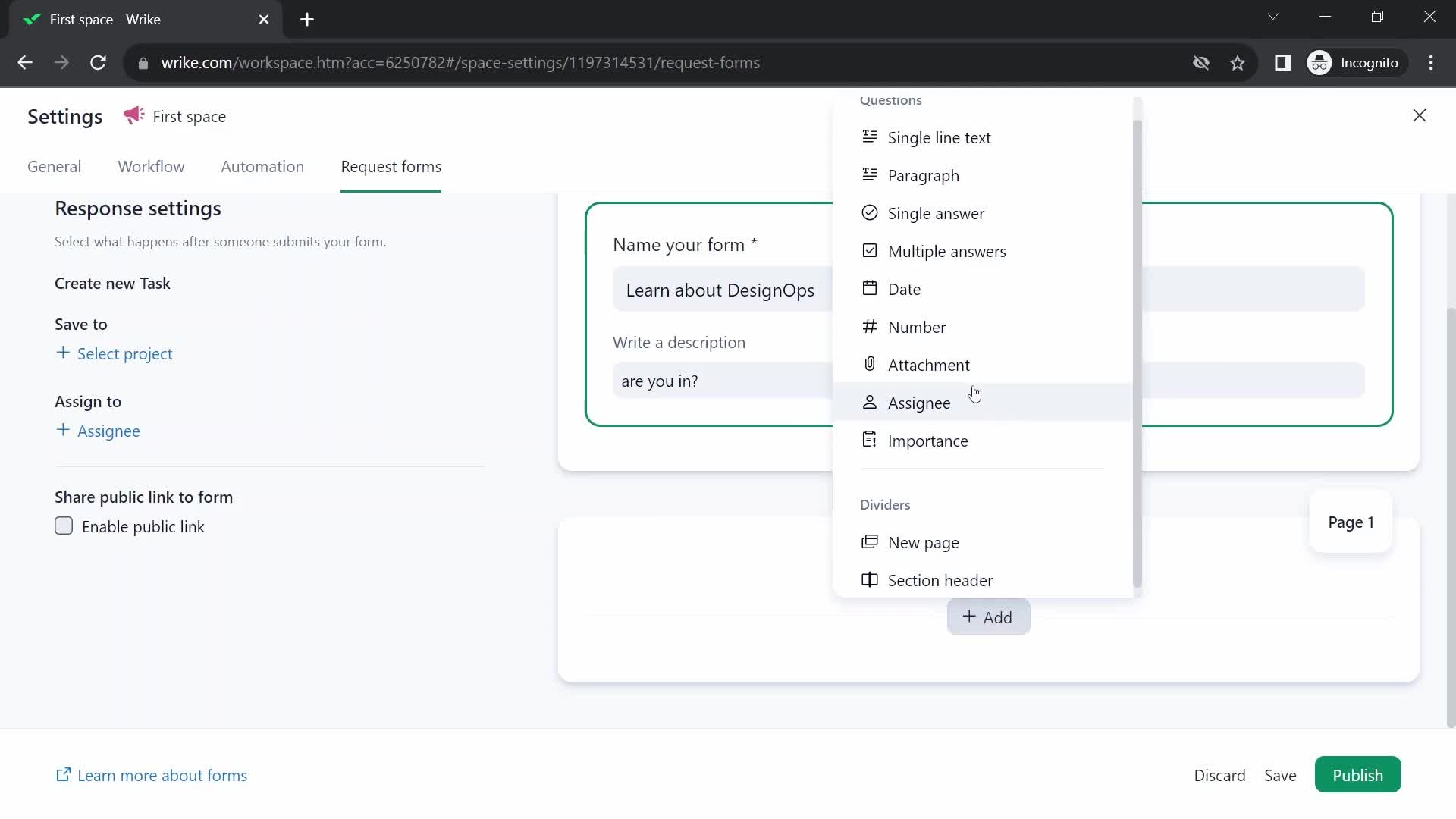
Task: Insert a New page divider
Action: [x=982, y=542]
